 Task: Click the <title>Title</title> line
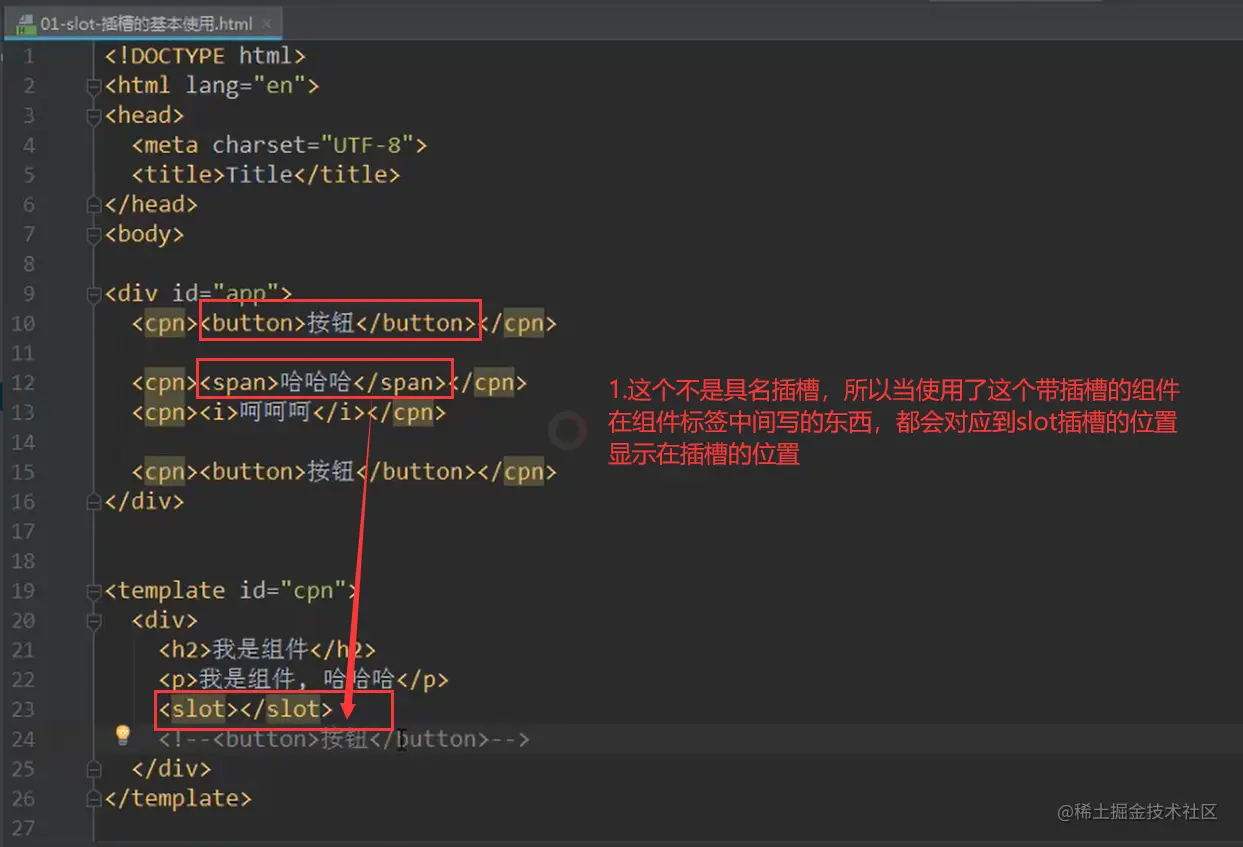266,175
